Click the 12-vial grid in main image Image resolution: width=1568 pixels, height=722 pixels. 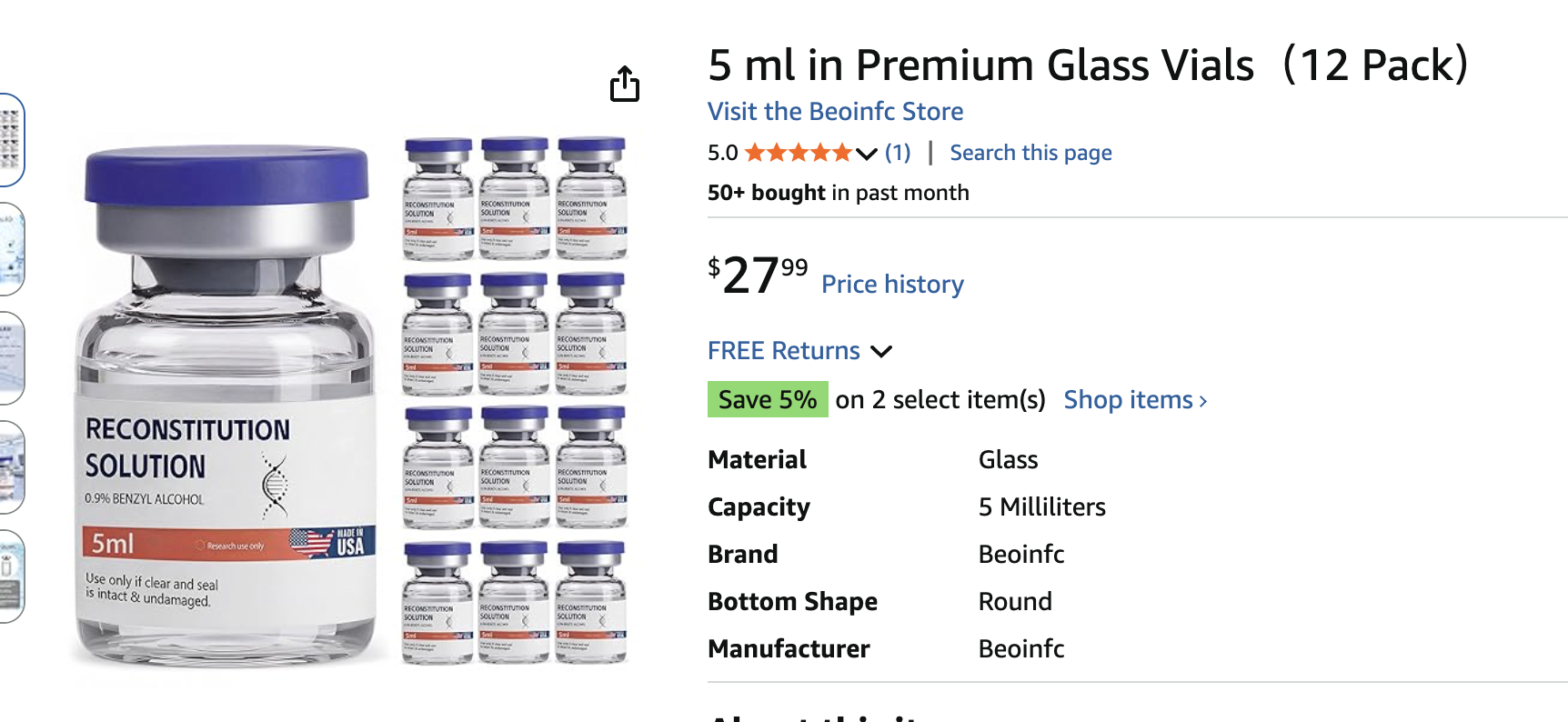515,400
